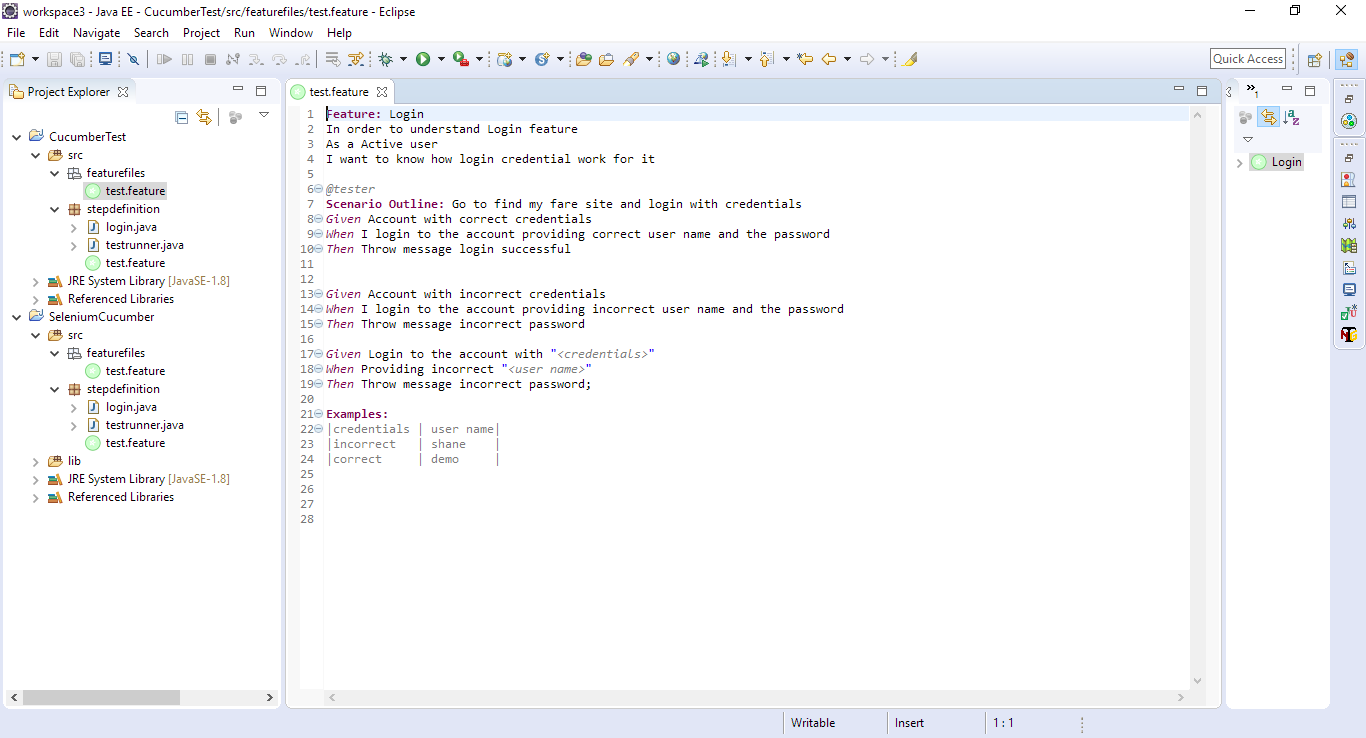The image size is (1366, 738).
Task: Click the Save toolbar icon
Action: [x=54, y=58]
